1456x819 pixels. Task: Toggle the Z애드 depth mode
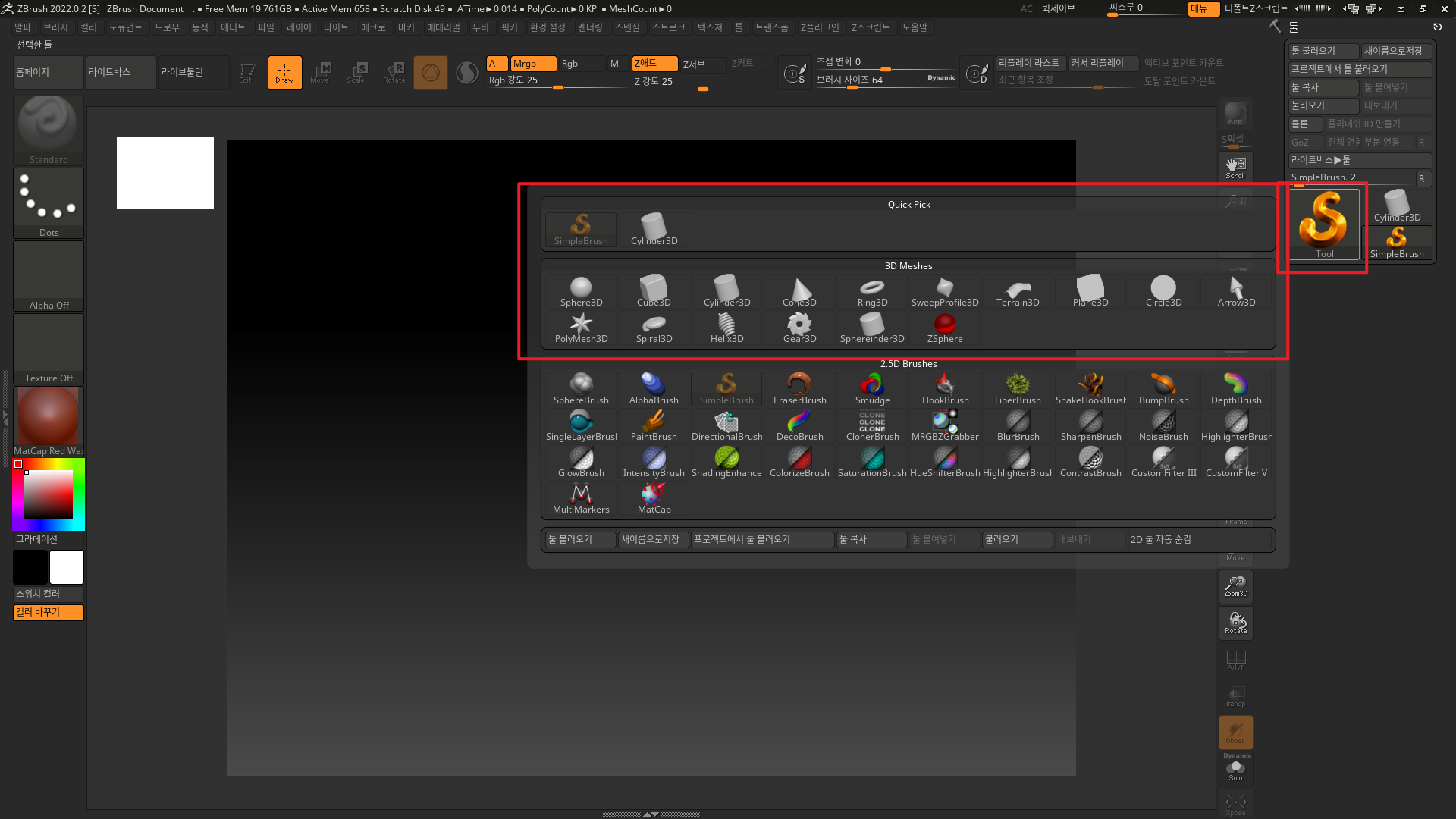coord(654,64)
